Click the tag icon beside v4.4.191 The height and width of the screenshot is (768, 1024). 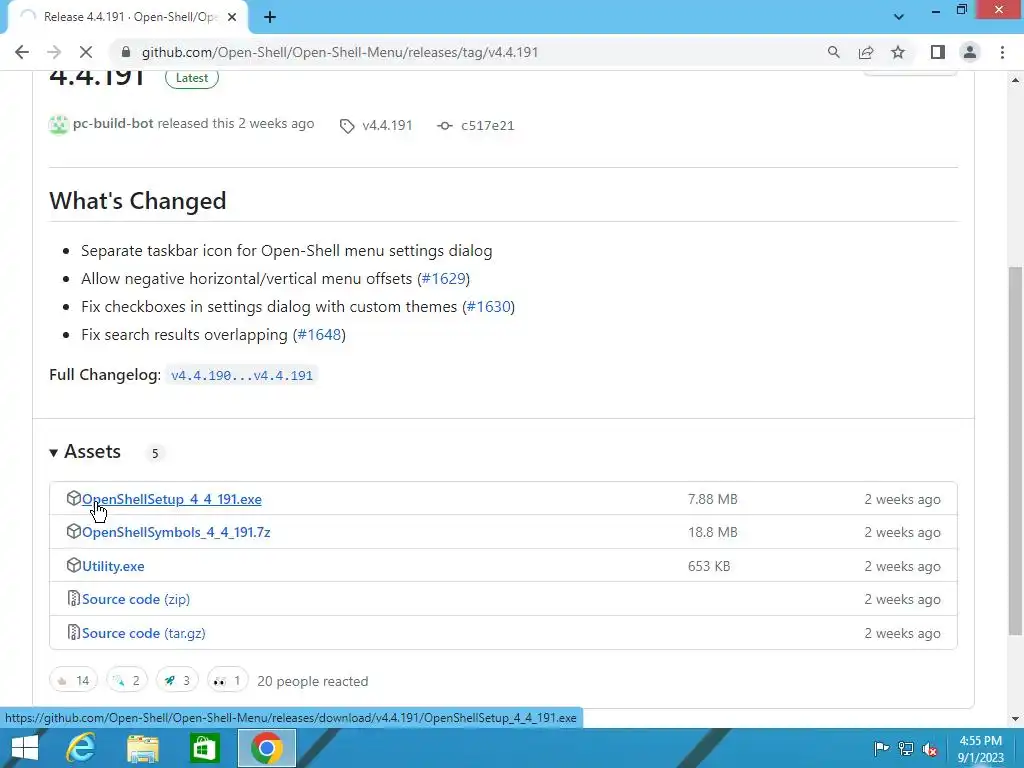[347, 126]
